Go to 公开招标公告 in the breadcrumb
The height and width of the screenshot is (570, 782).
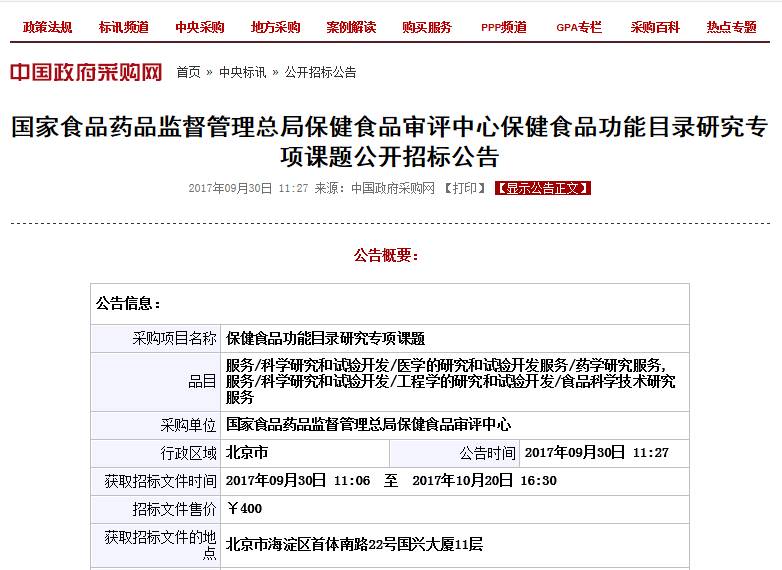point(321,72)
